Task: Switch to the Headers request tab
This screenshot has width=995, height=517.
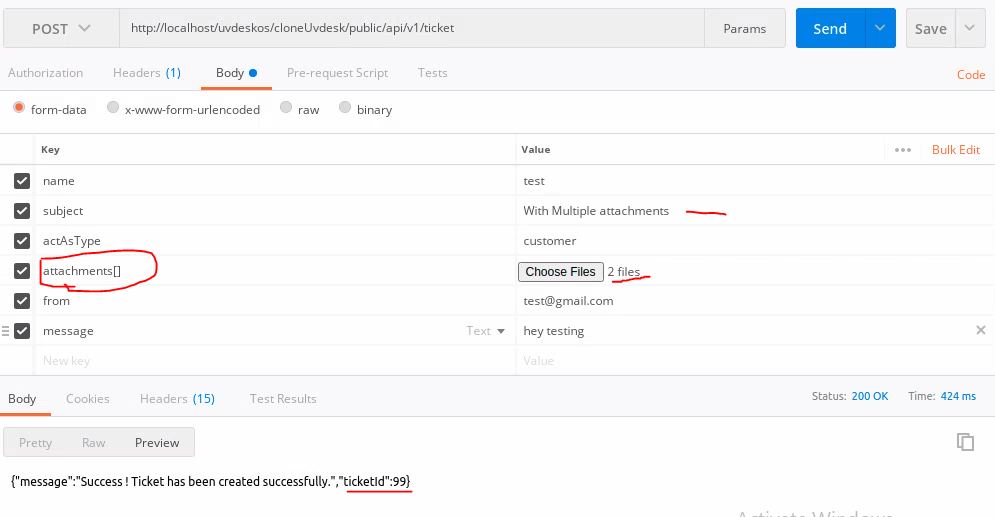Action: coord(146,73)
